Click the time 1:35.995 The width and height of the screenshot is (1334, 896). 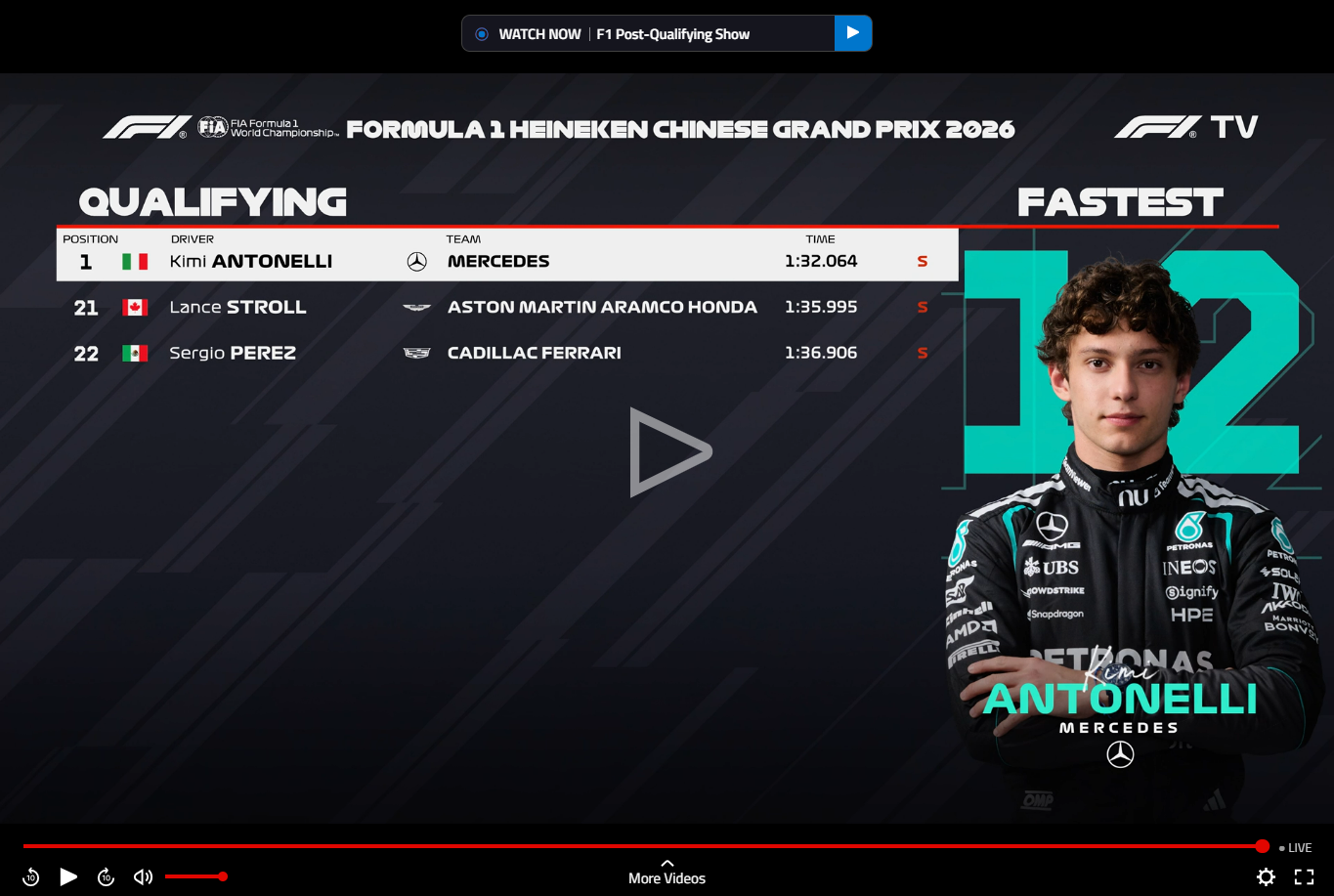coord(821,307)
